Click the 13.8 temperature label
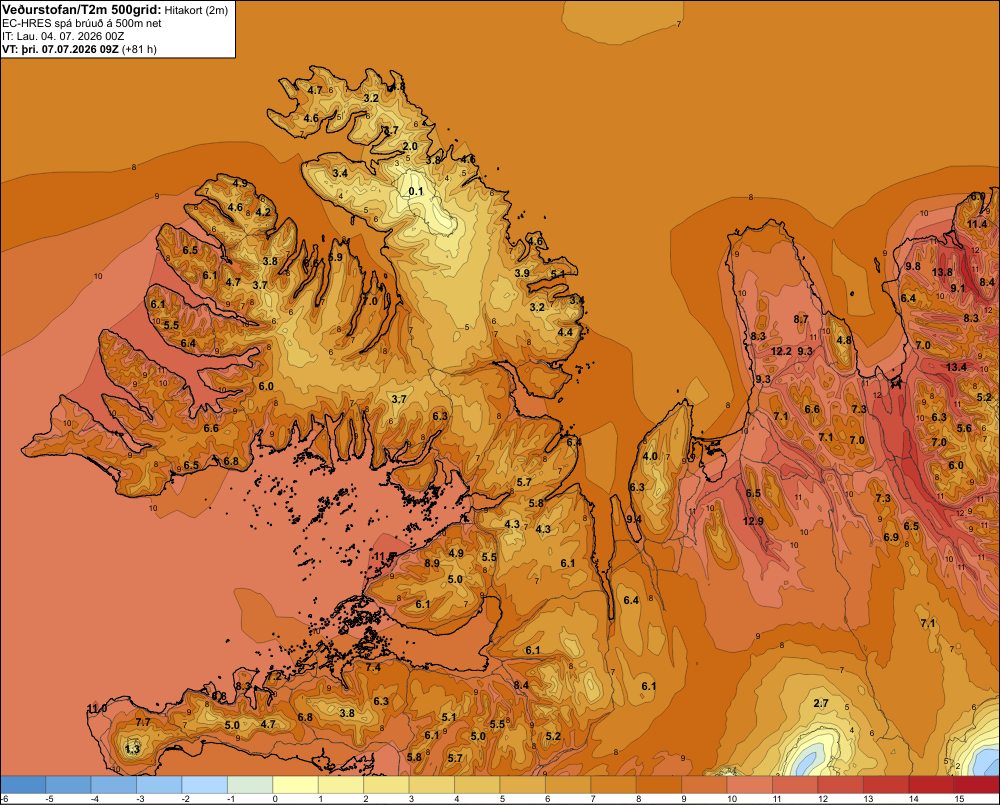1000x805 pixels. (942, 272)
